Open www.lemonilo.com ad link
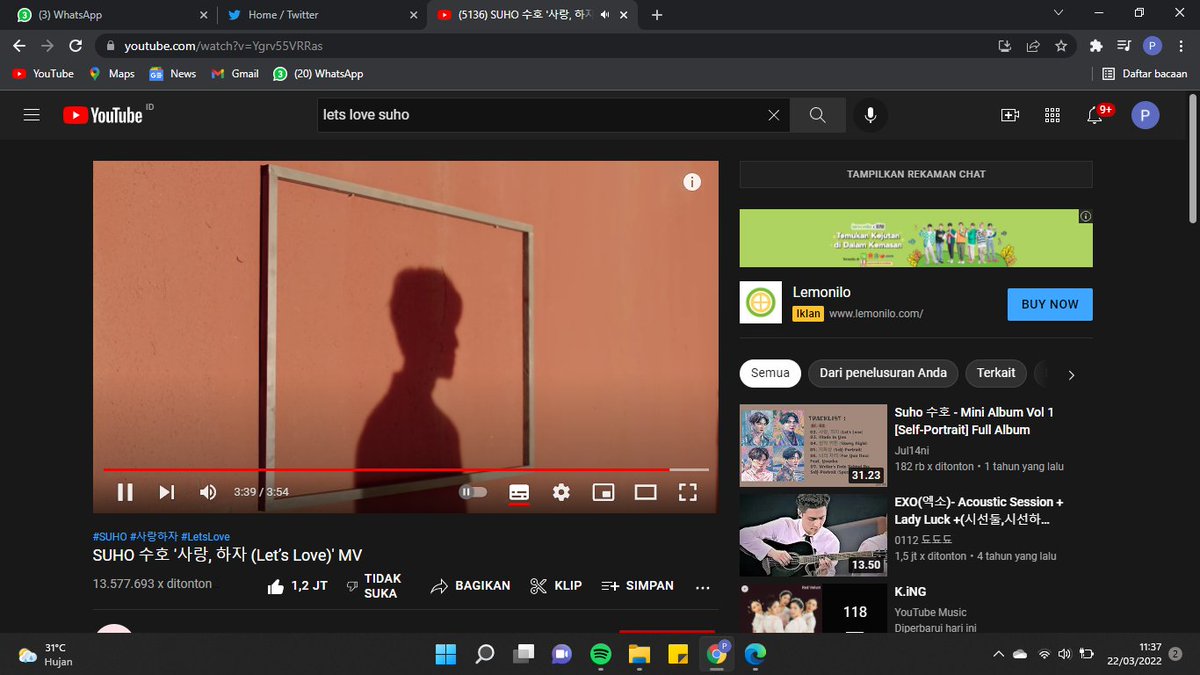This screenshot has width=1200, height=675. pos(875,313)
